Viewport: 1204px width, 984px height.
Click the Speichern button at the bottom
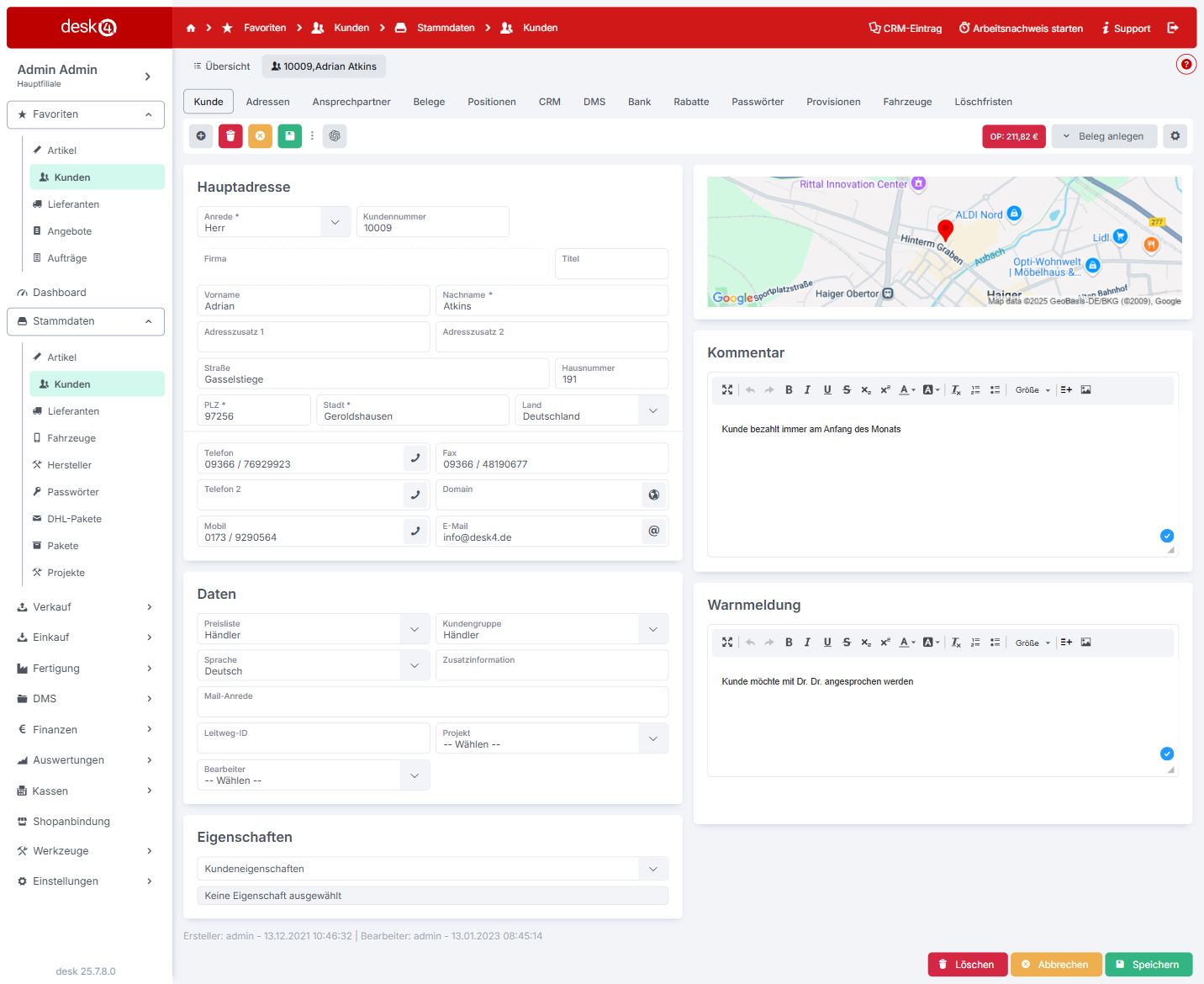pos(1148,965)
